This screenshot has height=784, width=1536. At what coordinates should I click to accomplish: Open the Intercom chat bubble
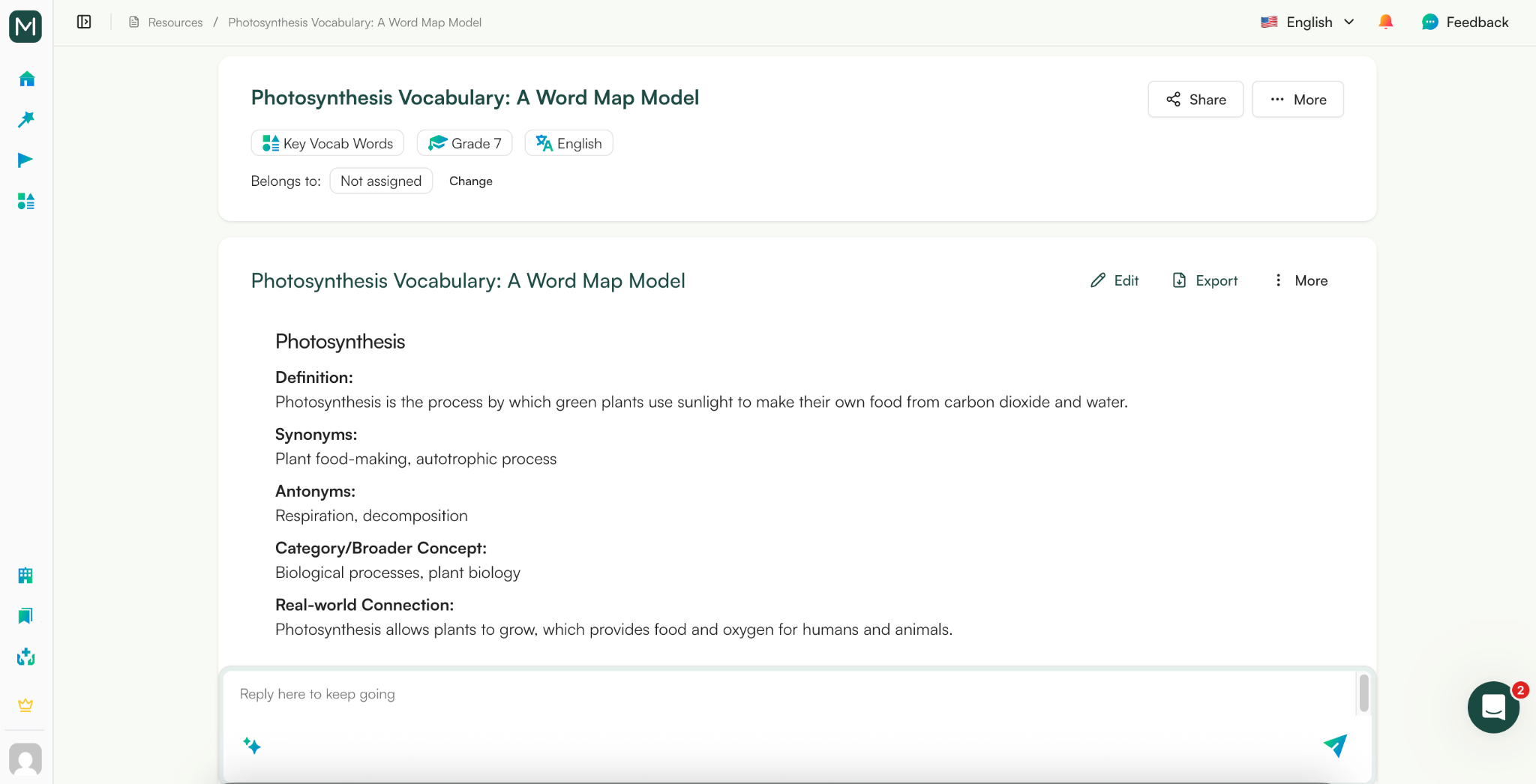point(1493,707)
